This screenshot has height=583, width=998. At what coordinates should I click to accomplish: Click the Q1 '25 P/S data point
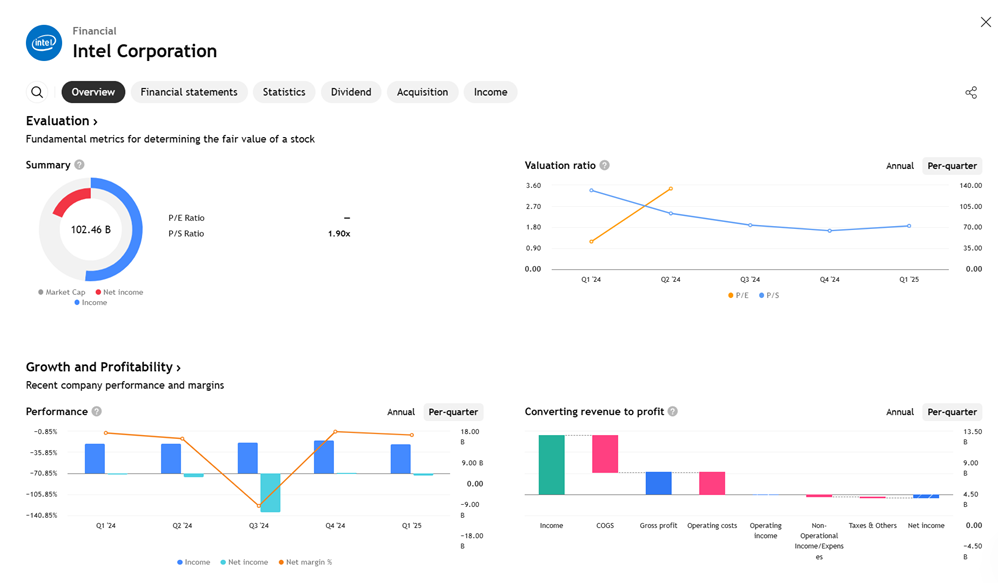tap(909, 226)
